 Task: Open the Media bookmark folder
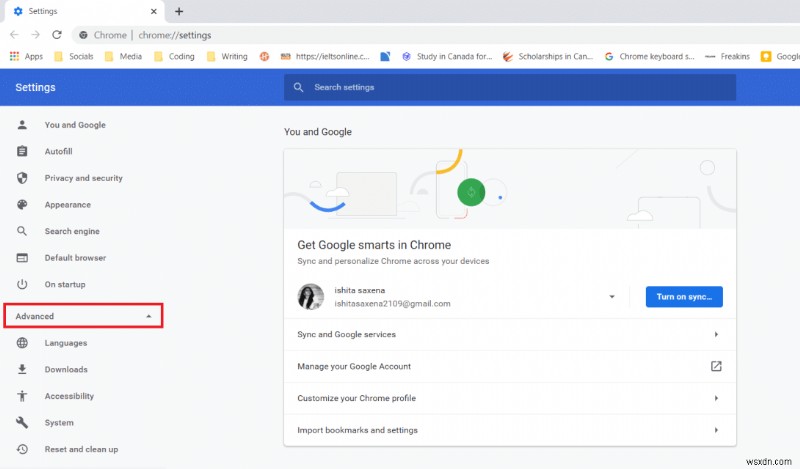click(123, 56)
